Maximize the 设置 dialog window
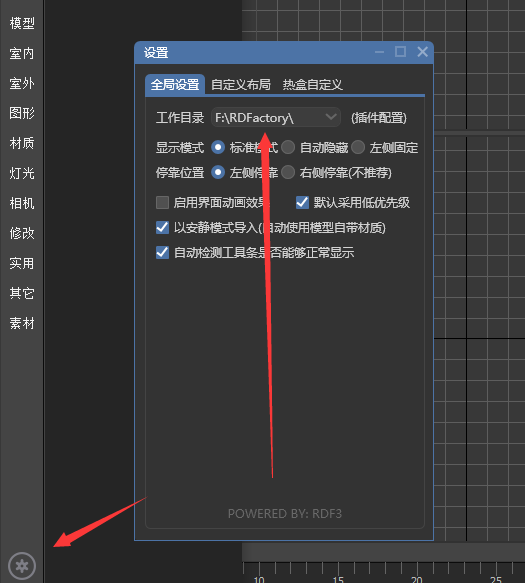 tap(400, 52)
